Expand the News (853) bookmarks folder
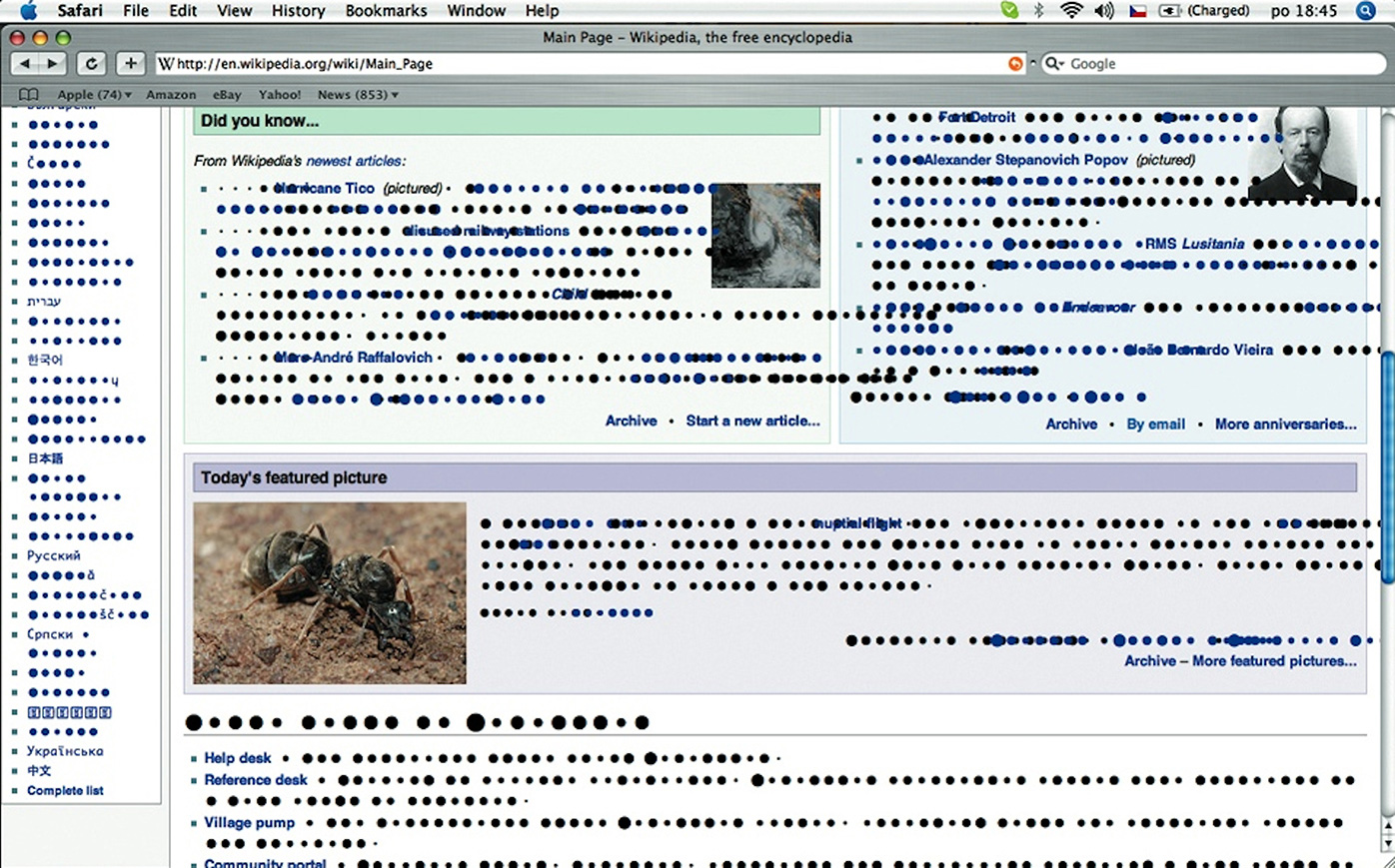The height and width of the screenshot is (868, 1395). (x=358, y=95)
